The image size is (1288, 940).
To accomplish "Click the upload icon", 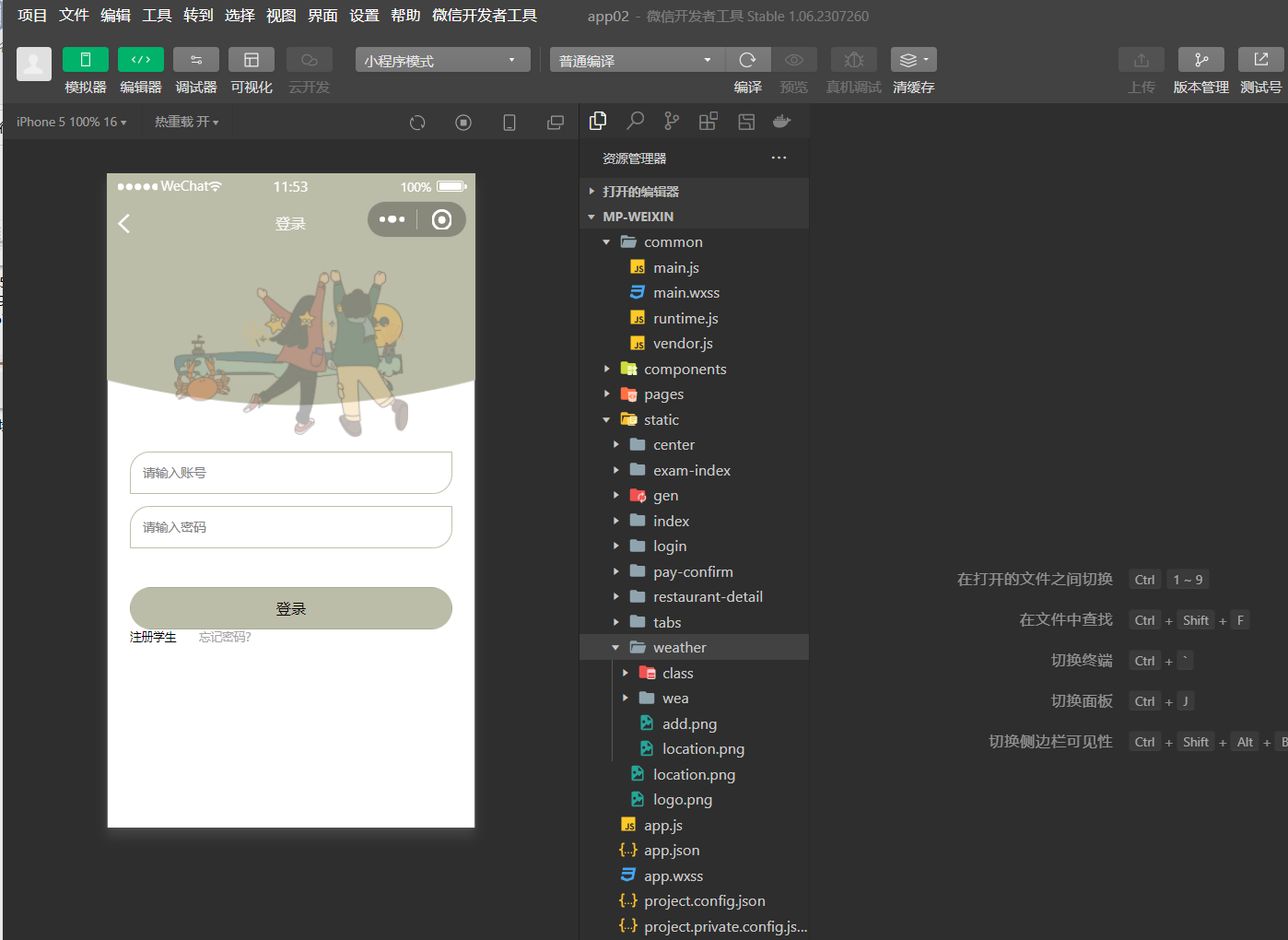I will pos(1142,60).
